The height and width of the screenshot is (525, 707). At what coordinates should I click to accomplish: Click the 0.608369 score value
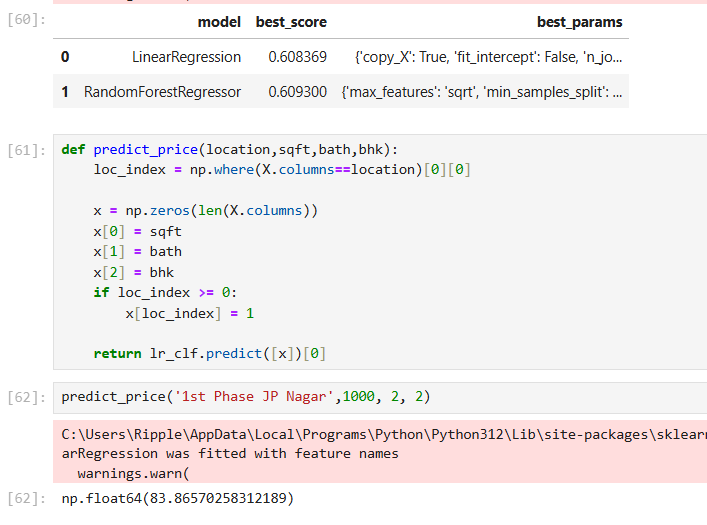coord(297,57)
